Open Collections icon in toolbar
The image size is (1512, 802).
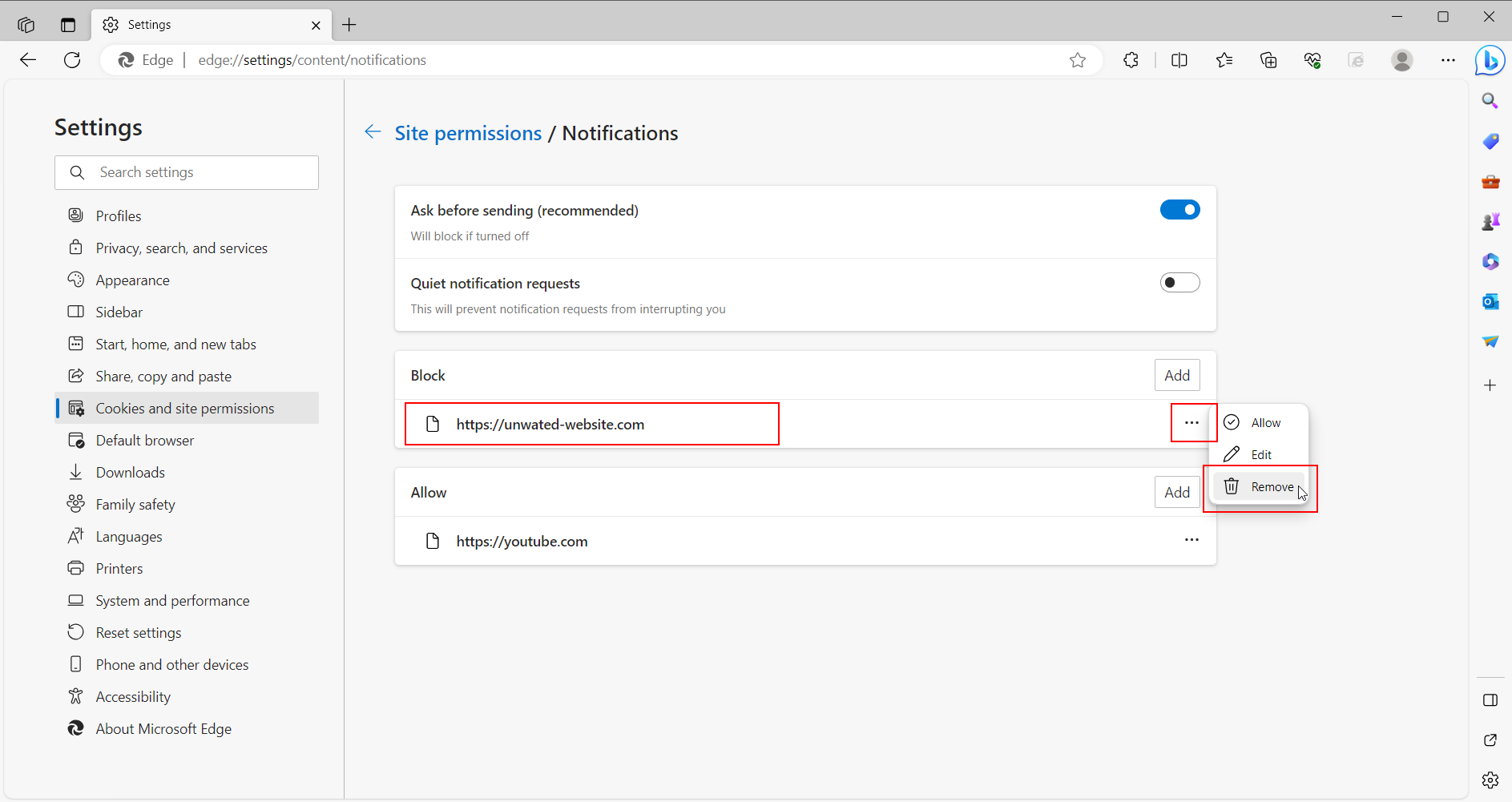point(1268,60)
